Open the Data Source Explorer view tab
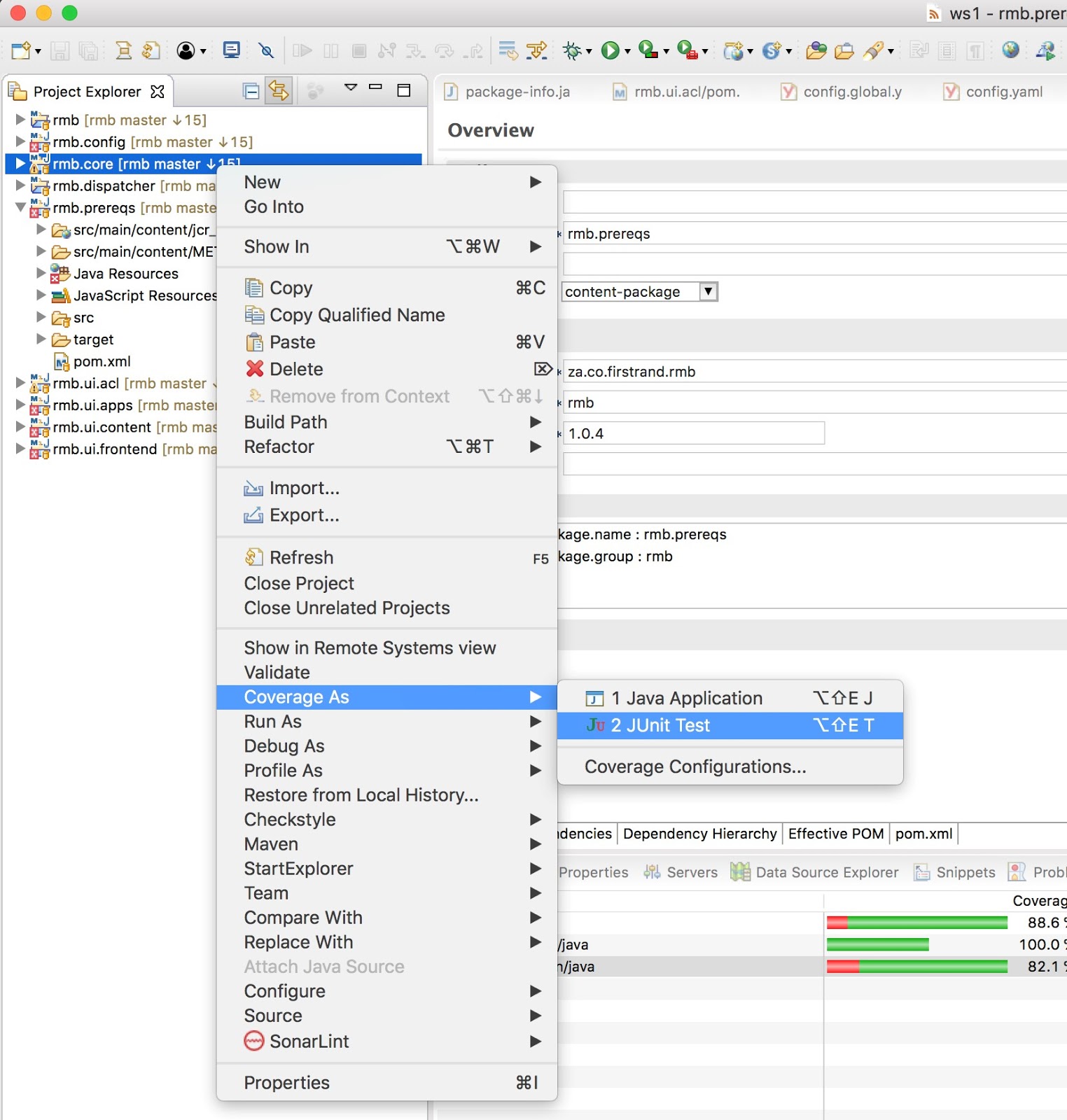 point(814,872)
